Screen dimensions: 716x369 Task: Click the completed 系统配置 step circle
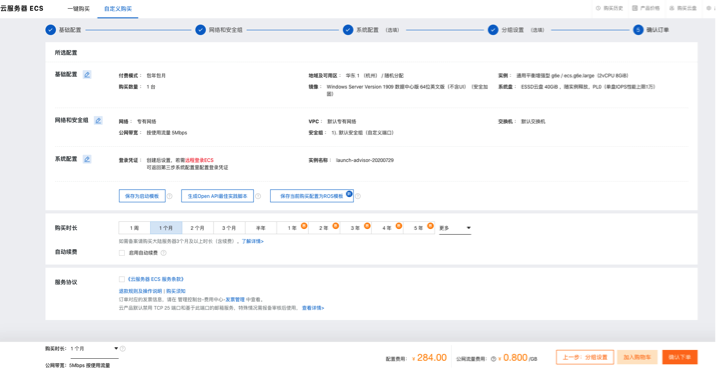[348, 30]
